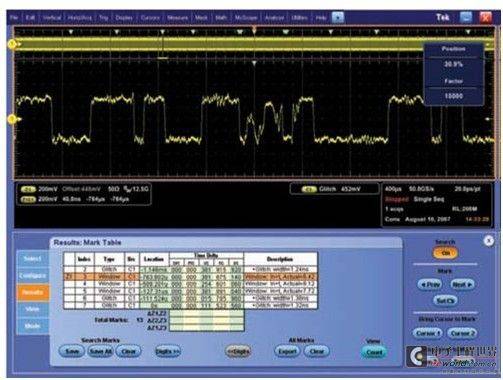Jump to the Next mark
The width and height of the screenshot is (503, 380).
coord(462,284)
